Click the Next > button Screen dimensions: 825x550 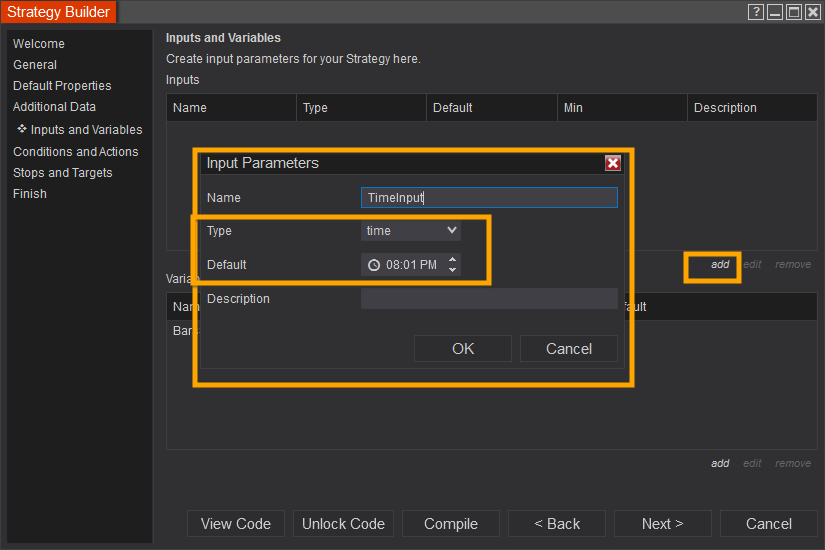tap(662, 524)
